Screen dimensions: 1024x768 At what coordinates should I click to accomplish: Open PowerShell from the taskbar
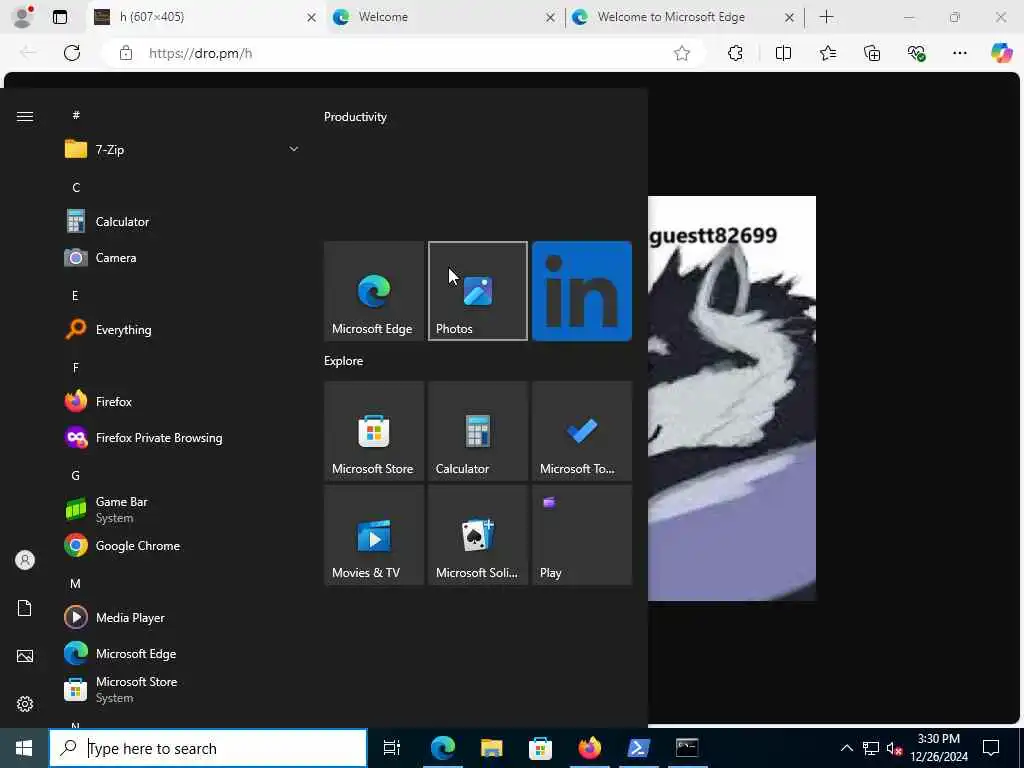638,748
